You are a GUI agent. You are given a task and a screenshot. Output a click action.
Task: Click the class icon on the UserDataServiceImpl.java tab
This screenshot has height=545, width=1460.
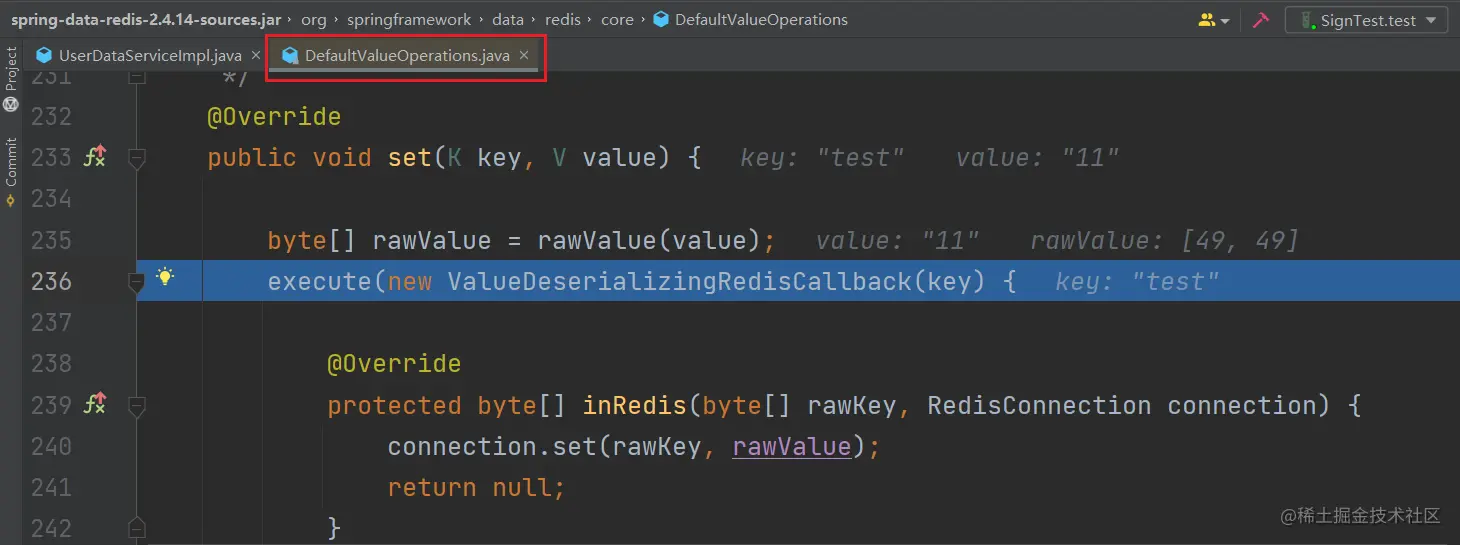[44, 56]
